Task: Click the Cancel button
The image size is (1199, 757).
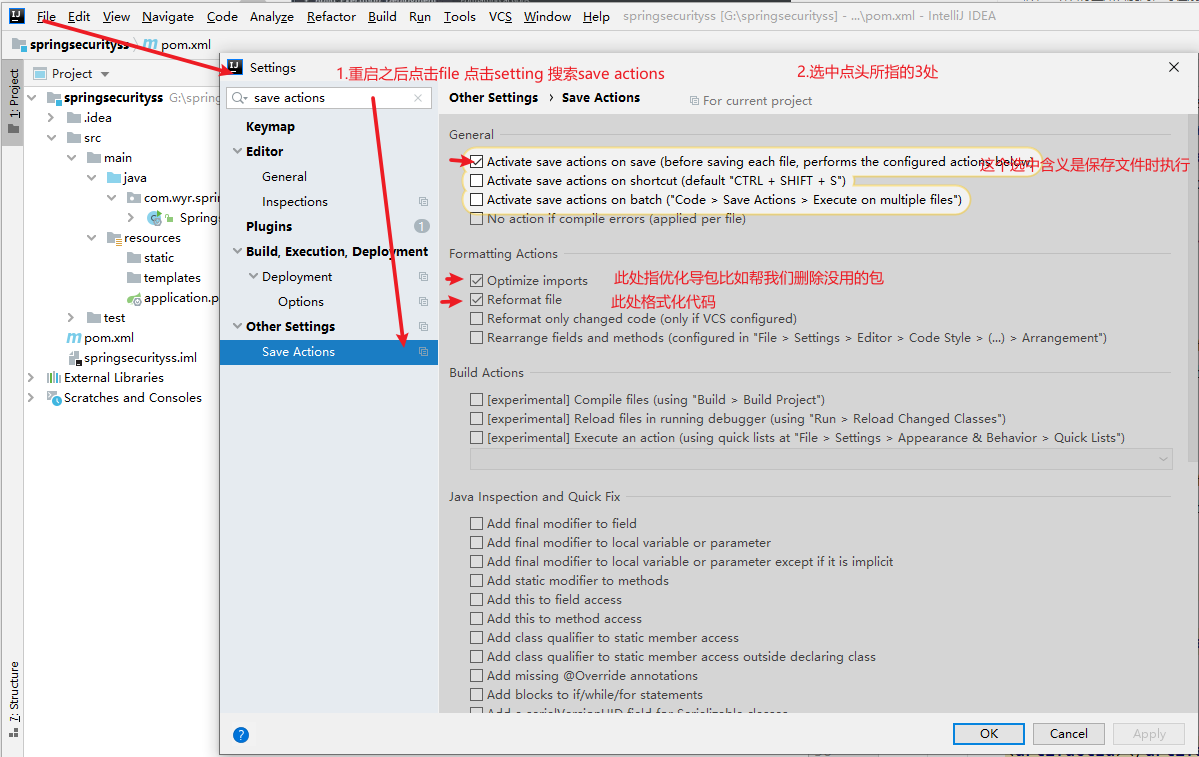Action: (x=1068, y=733)
